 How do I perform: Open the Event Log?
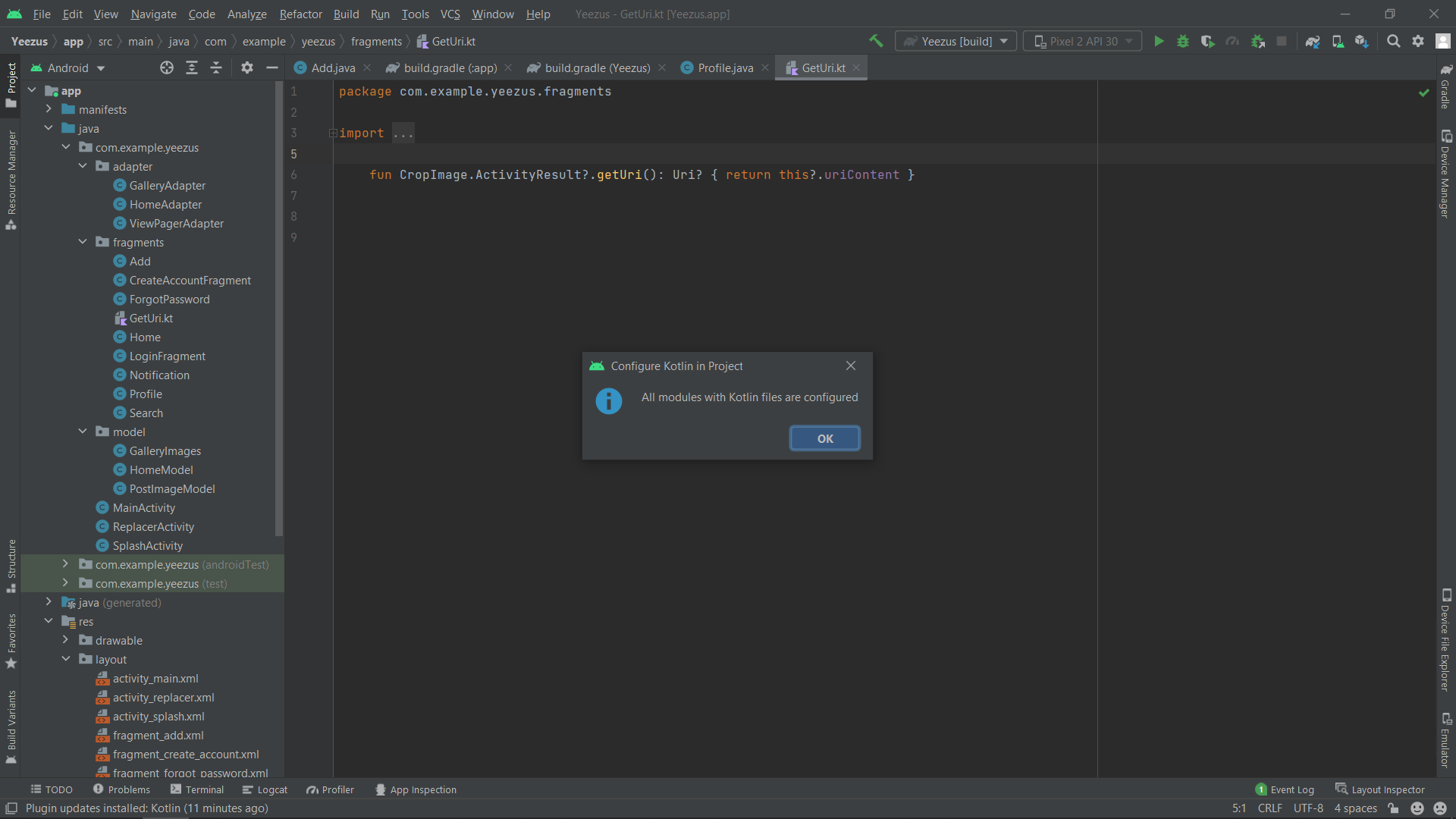pyautogui.click(x=1291, y=789)
